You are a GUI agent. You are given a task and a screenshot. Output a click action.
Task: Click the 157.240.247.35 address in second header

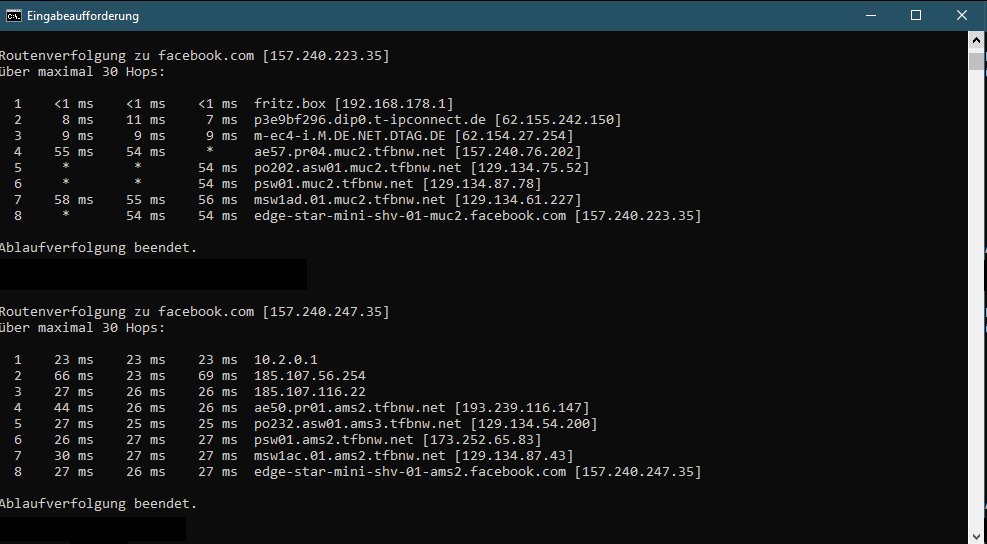(326, 312)
